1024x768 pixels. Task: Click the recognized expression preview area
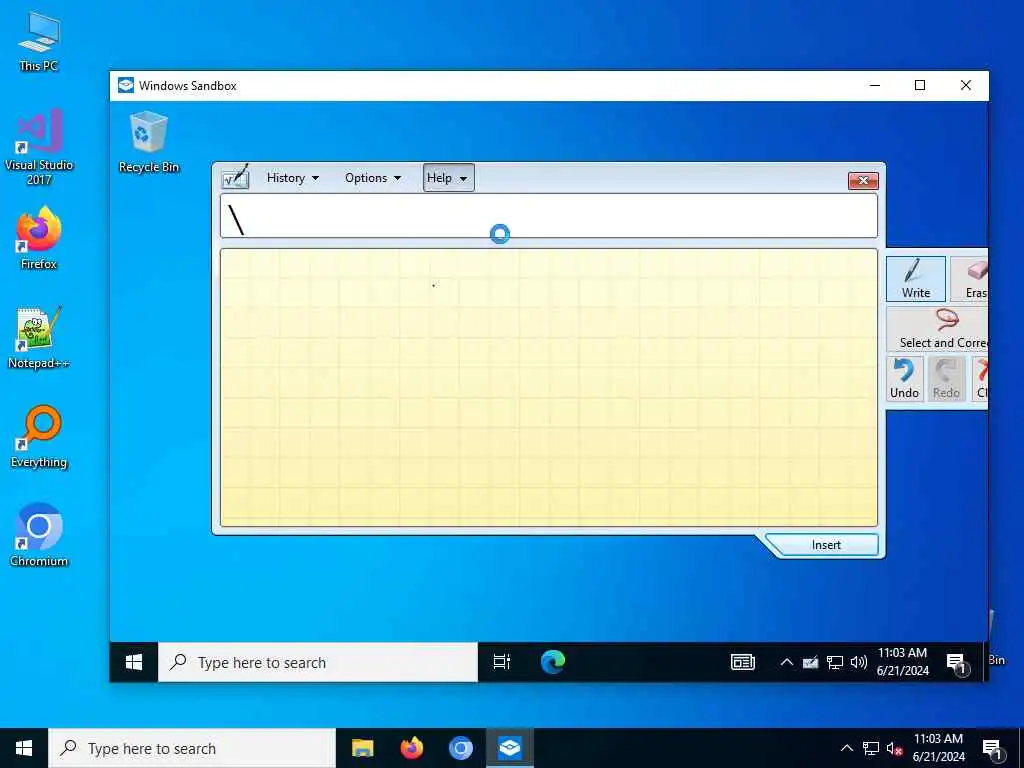tap(549, 216)
